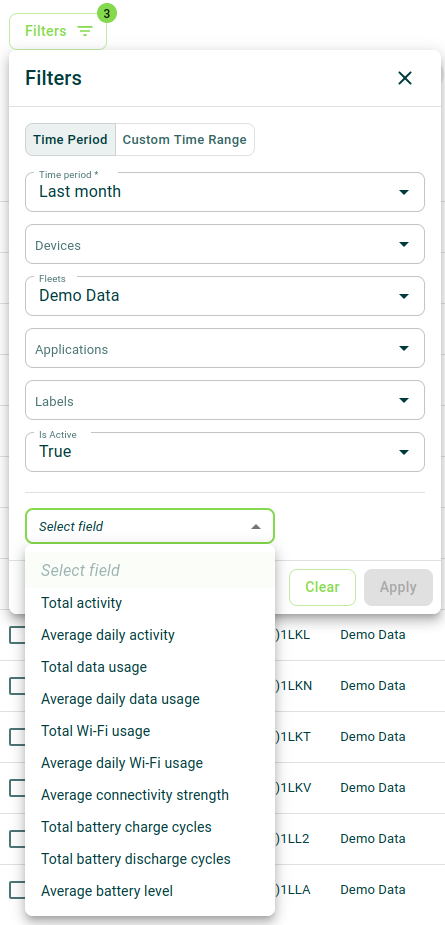
Task: Select Total battery discharge cycles option
Action: click(x=150, y=859)
